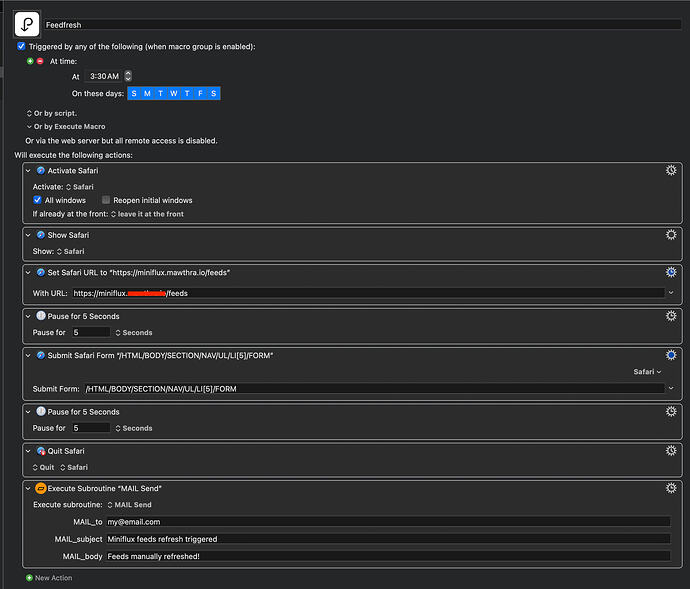690x589 pixels.
Task: Collapse the Quit Safari action
Action: [28, 450]
